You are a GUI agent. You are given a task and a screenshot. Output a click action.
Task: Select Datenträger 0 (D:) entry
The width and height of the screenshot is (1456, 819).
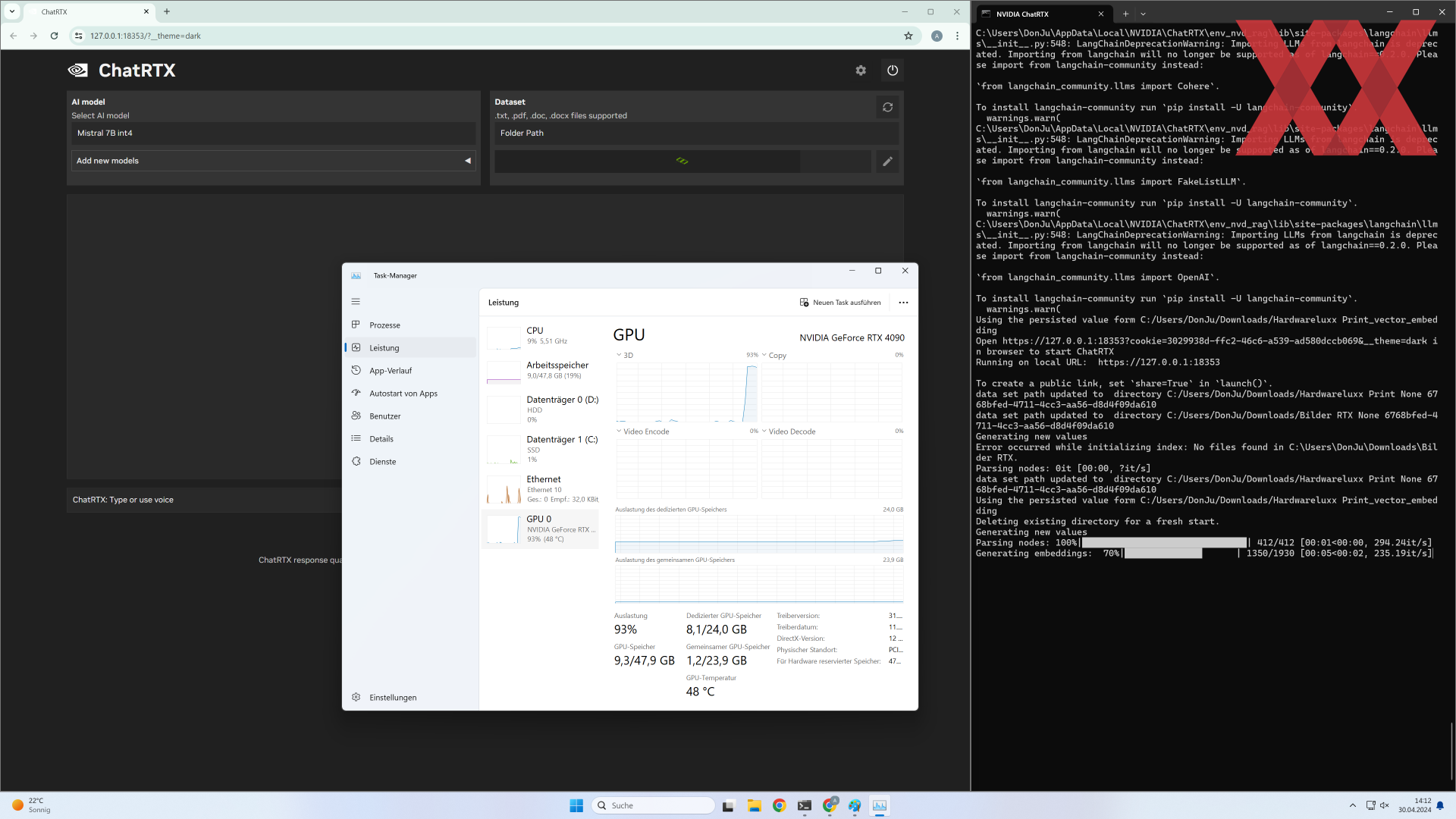pos(541,409)
